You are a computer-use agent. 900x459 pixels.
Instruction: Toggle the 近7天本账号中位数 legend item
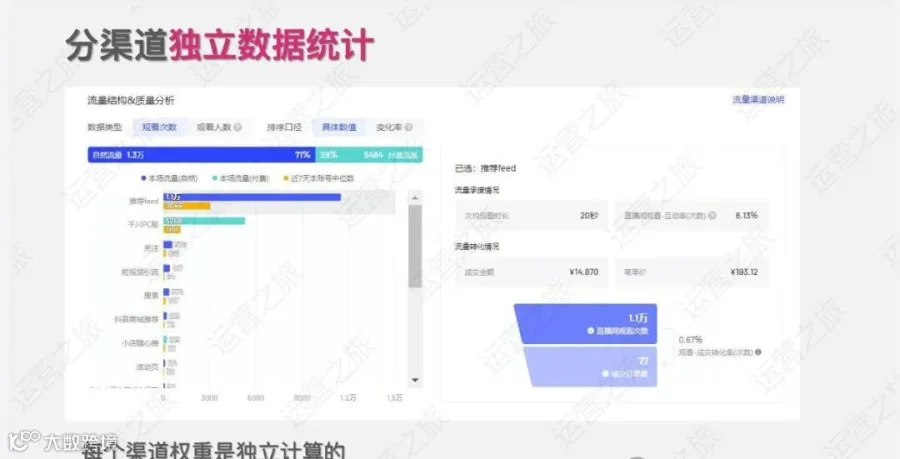[x=319, y=178]
